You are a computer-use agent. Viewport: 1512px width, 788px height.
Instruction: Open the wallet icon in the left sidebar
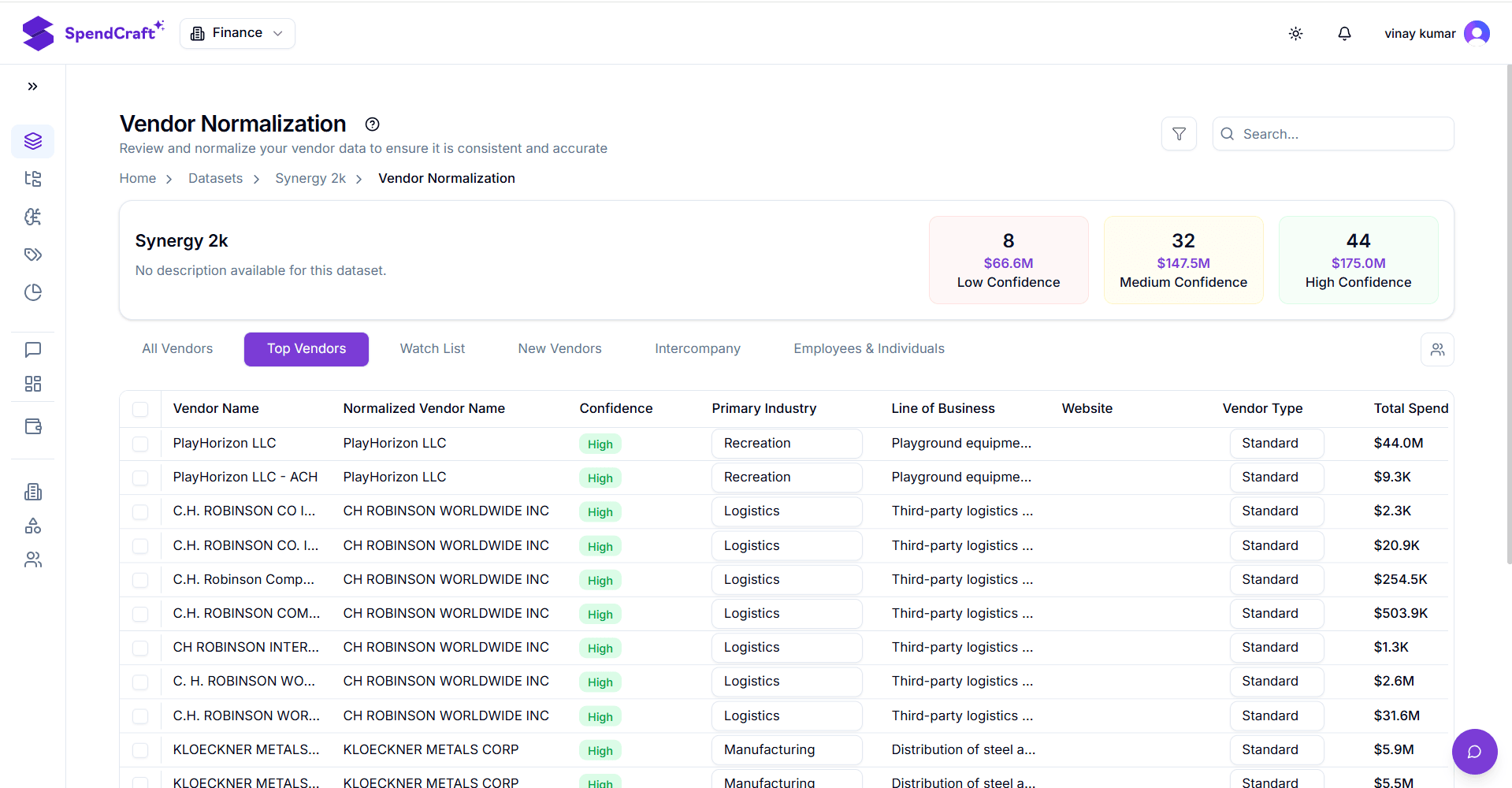pyautogui.click(x=32, y=426)
